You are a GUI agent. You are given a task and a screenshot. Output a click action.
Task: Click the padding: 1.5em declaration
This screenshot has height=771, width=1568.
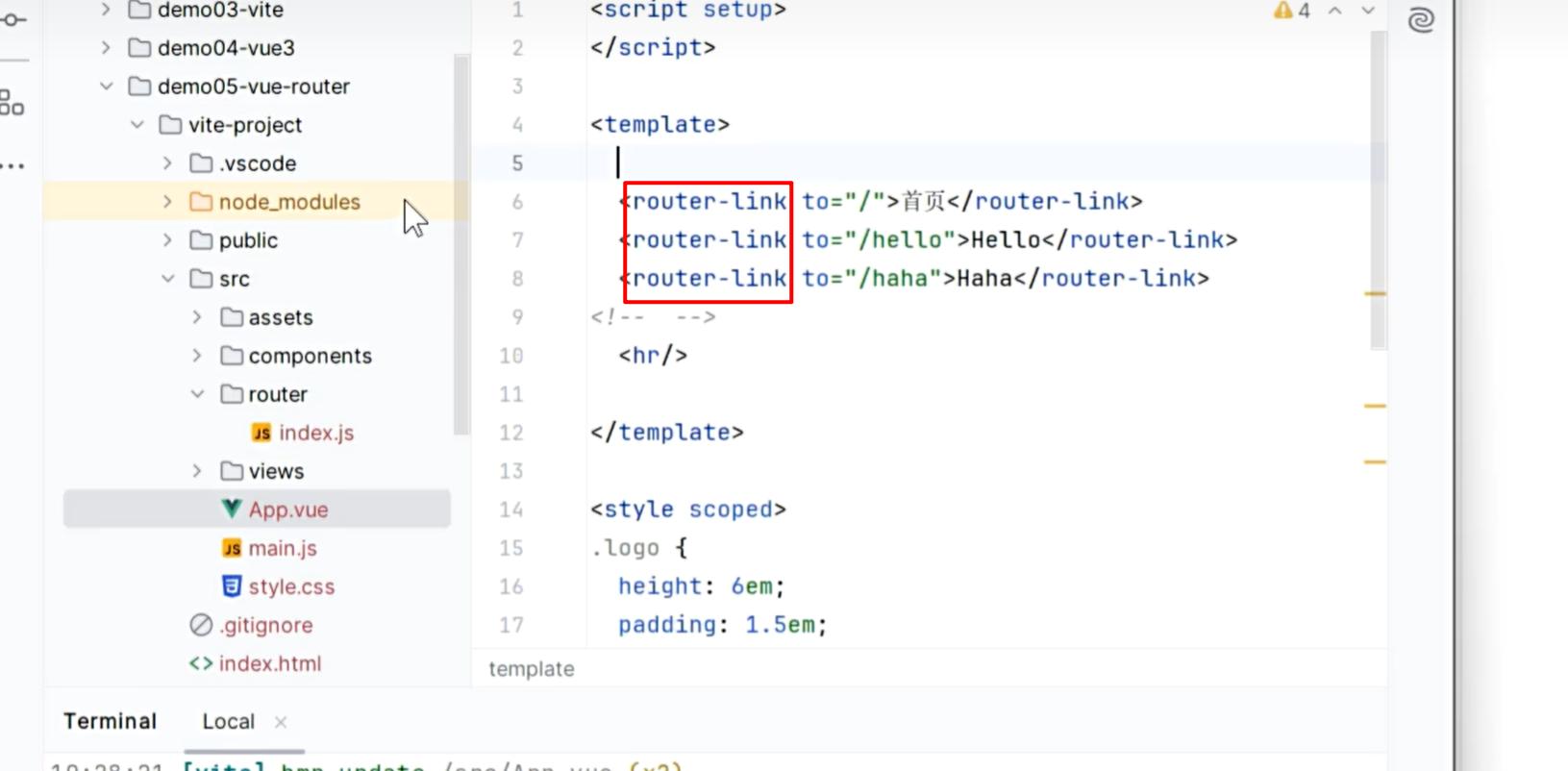click(x=723, y=625)
